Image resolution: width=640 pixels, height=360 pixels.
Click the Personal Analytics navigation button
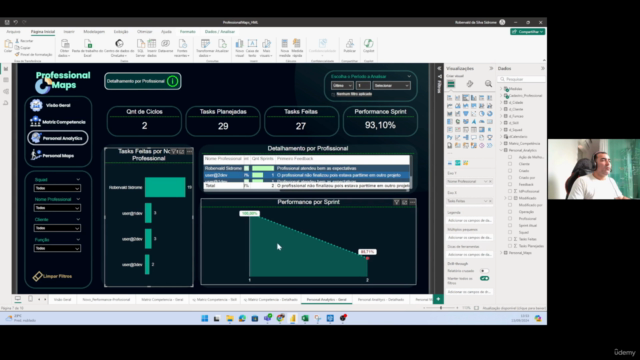58,138
